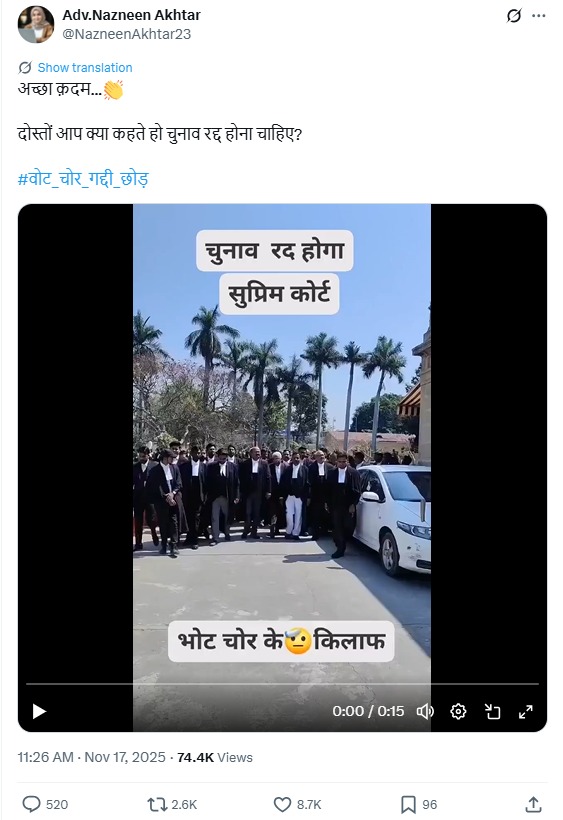This screenshot has height=820, width=563.
Task: Seek on the video progress bar
Action: [x=282, y=684]
